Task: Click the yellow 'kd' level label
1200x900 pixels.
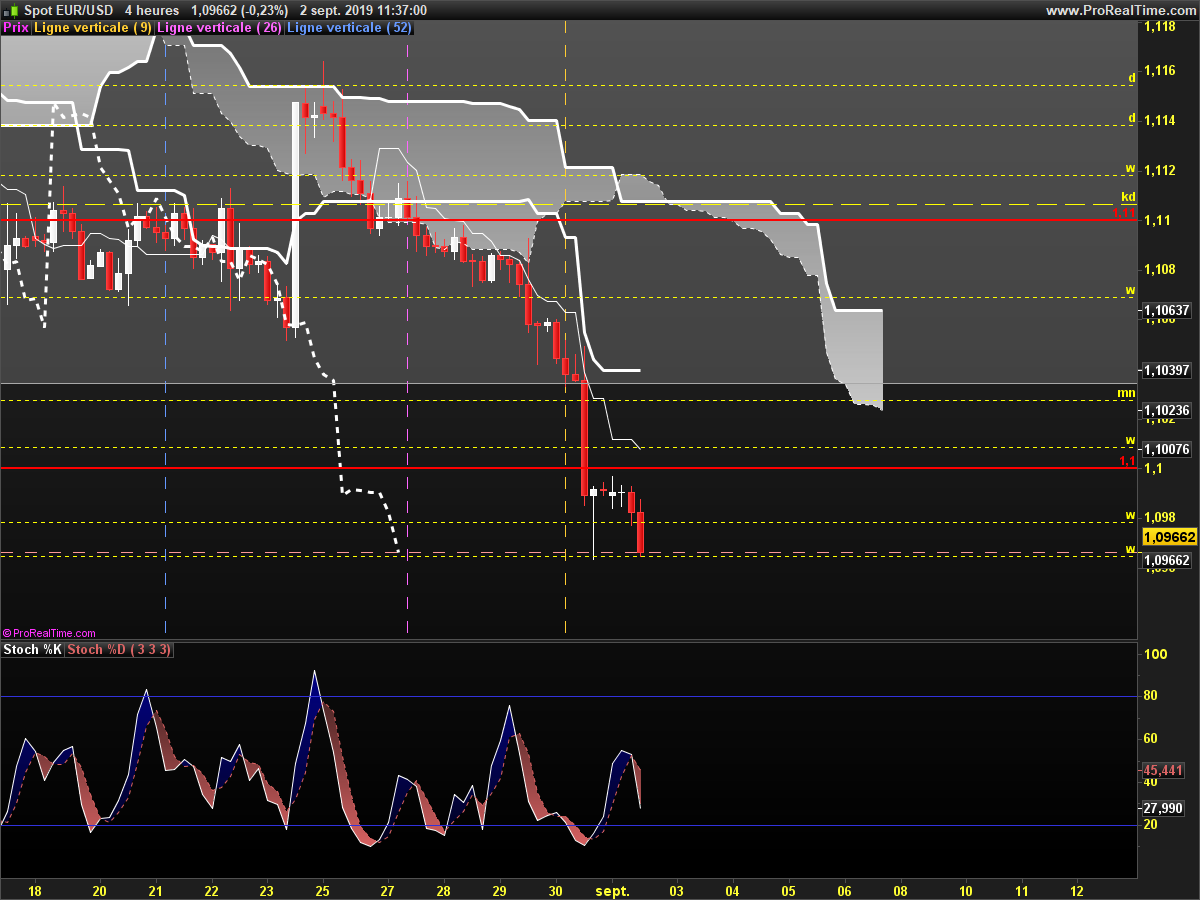Action: pyautogui.click(x=1128, y=197)
